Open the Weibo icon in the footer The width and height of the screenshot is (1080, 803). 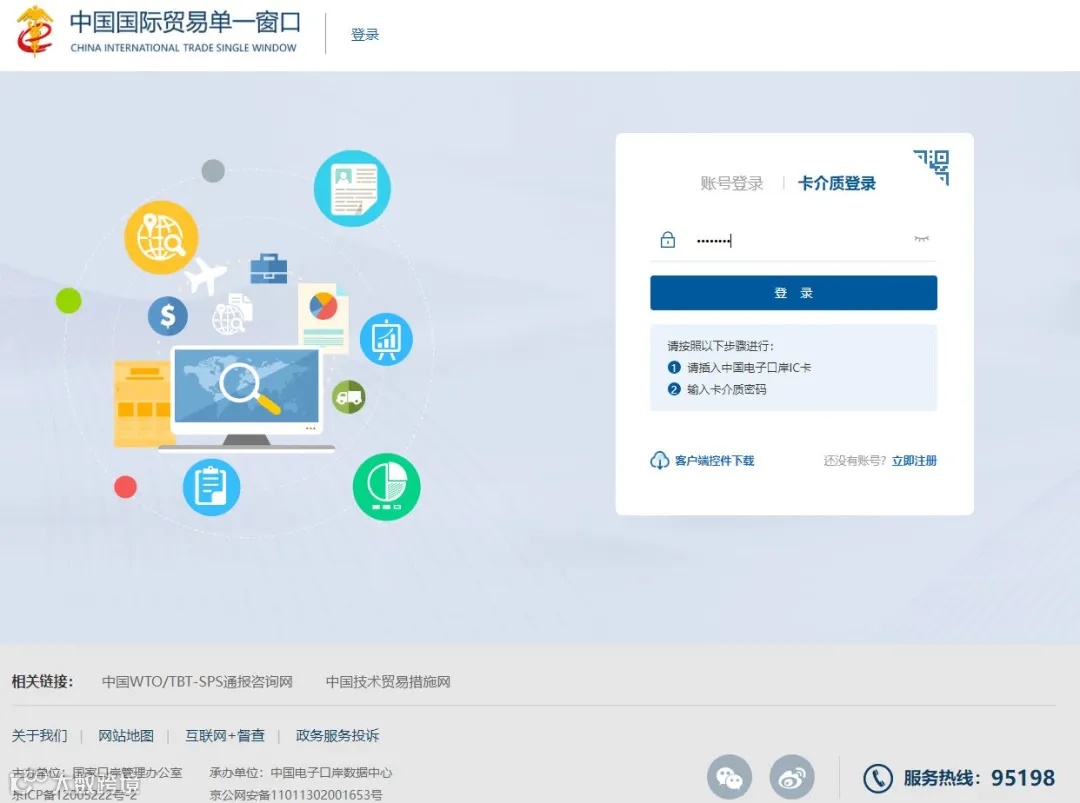pyautogui.click(x=793, y=776)
